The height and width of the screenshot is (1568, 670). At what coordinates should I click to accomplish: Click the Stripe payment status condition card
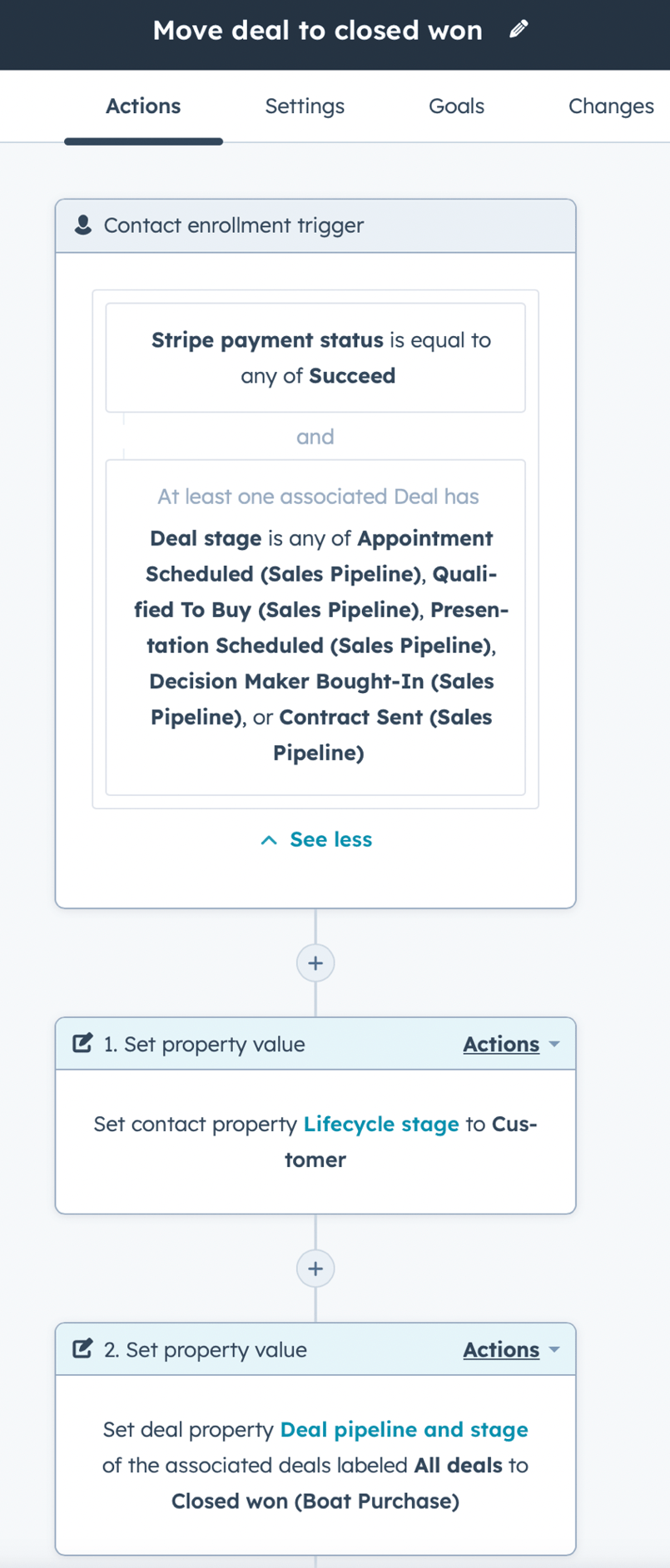[315, 357]
